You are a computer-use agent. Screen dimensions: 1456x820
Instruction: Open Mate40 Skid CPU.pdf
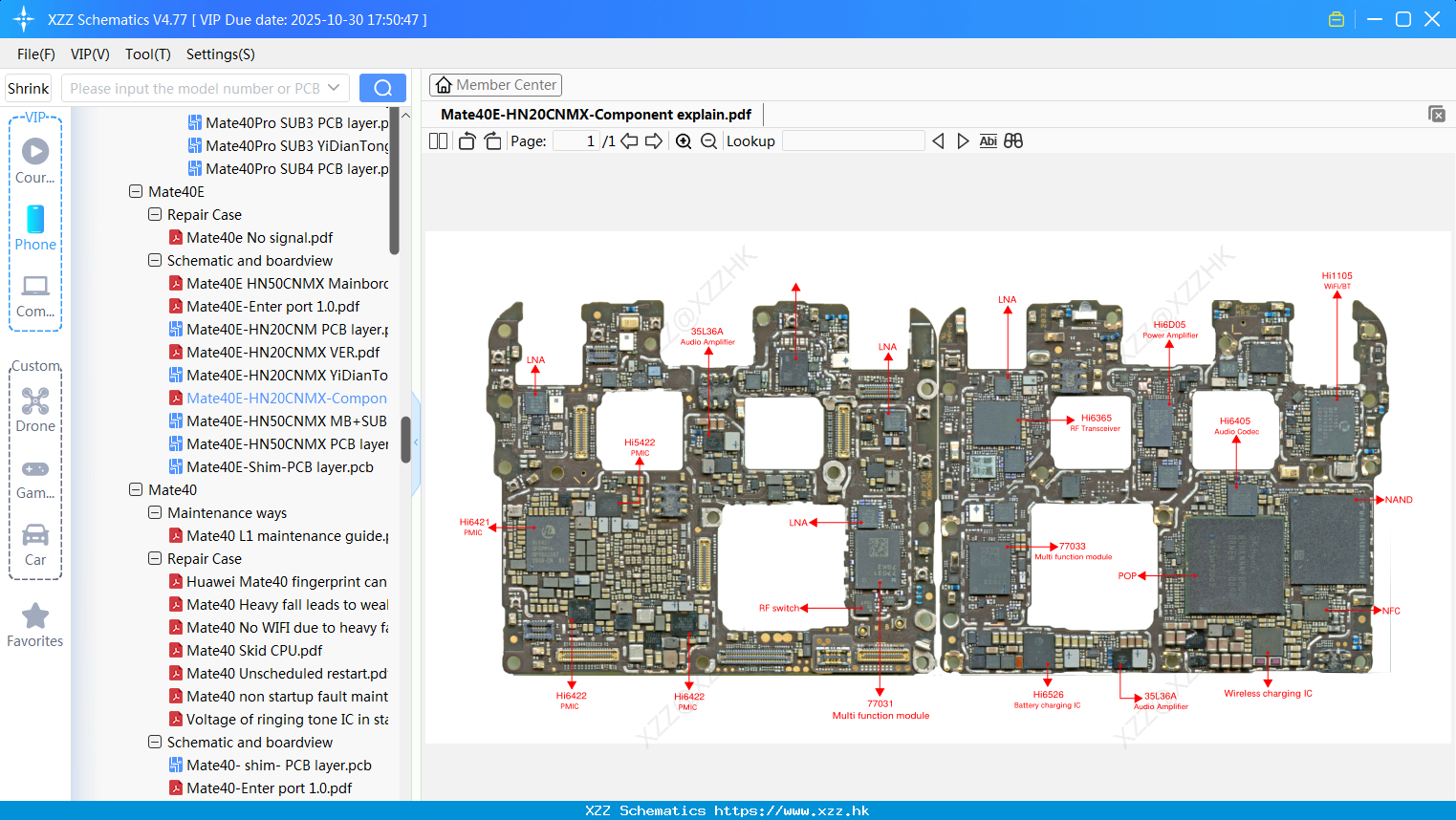point(246,650)
